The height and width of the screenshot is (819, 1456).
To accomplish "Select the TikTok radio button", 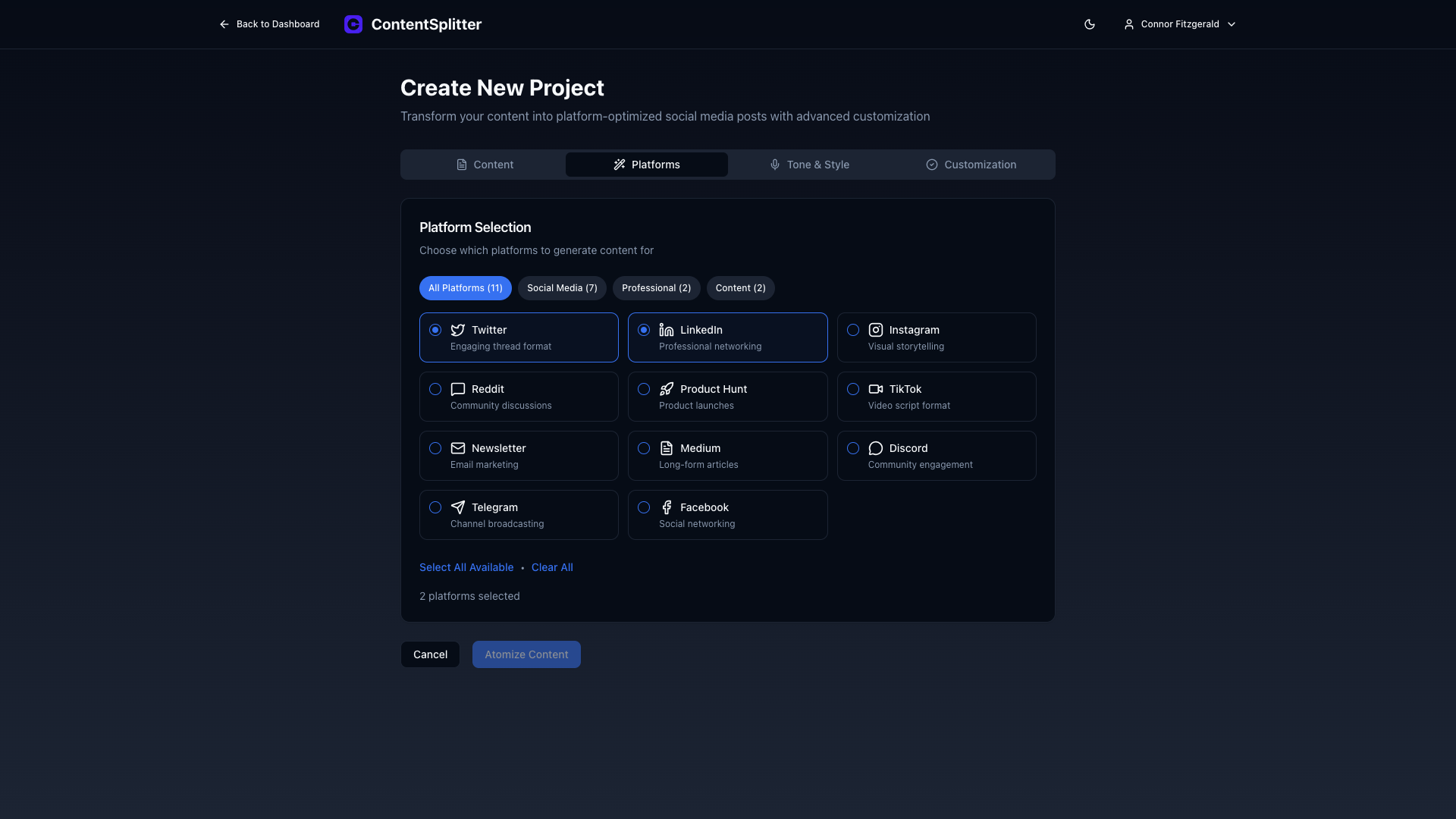I will (853, 389).
